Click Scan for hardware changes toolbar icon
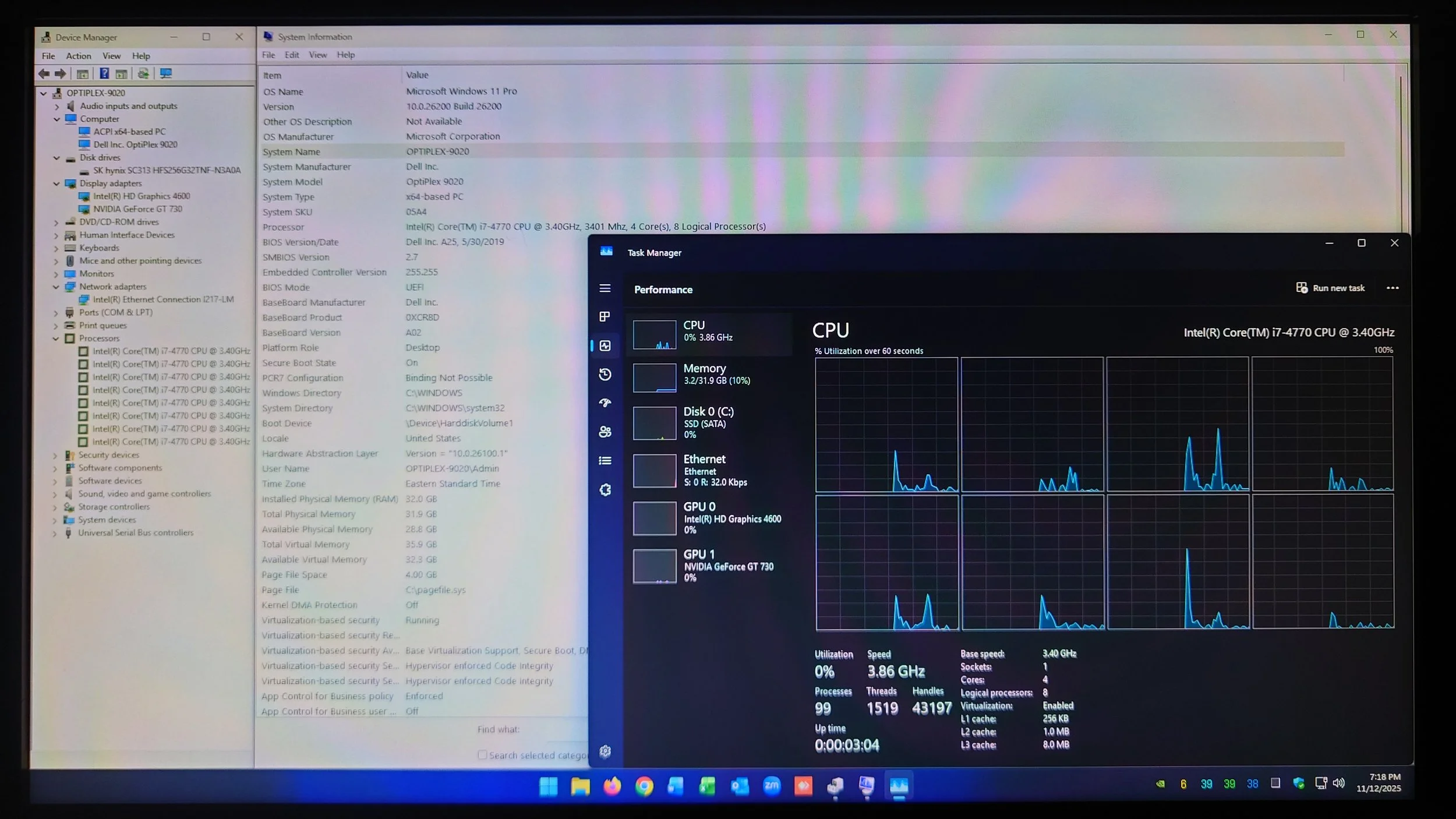The height and width of the screenshot is (819, 1456). (x=166, y=73)
